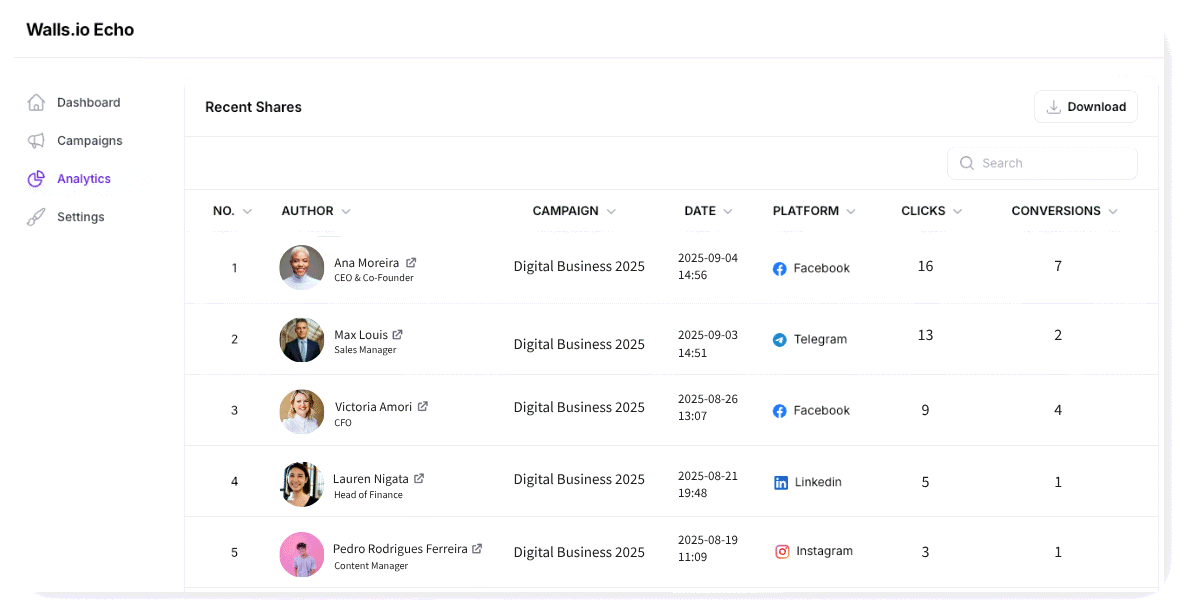Click the Telegram icon in Max Louis's row

click(780, 340)
